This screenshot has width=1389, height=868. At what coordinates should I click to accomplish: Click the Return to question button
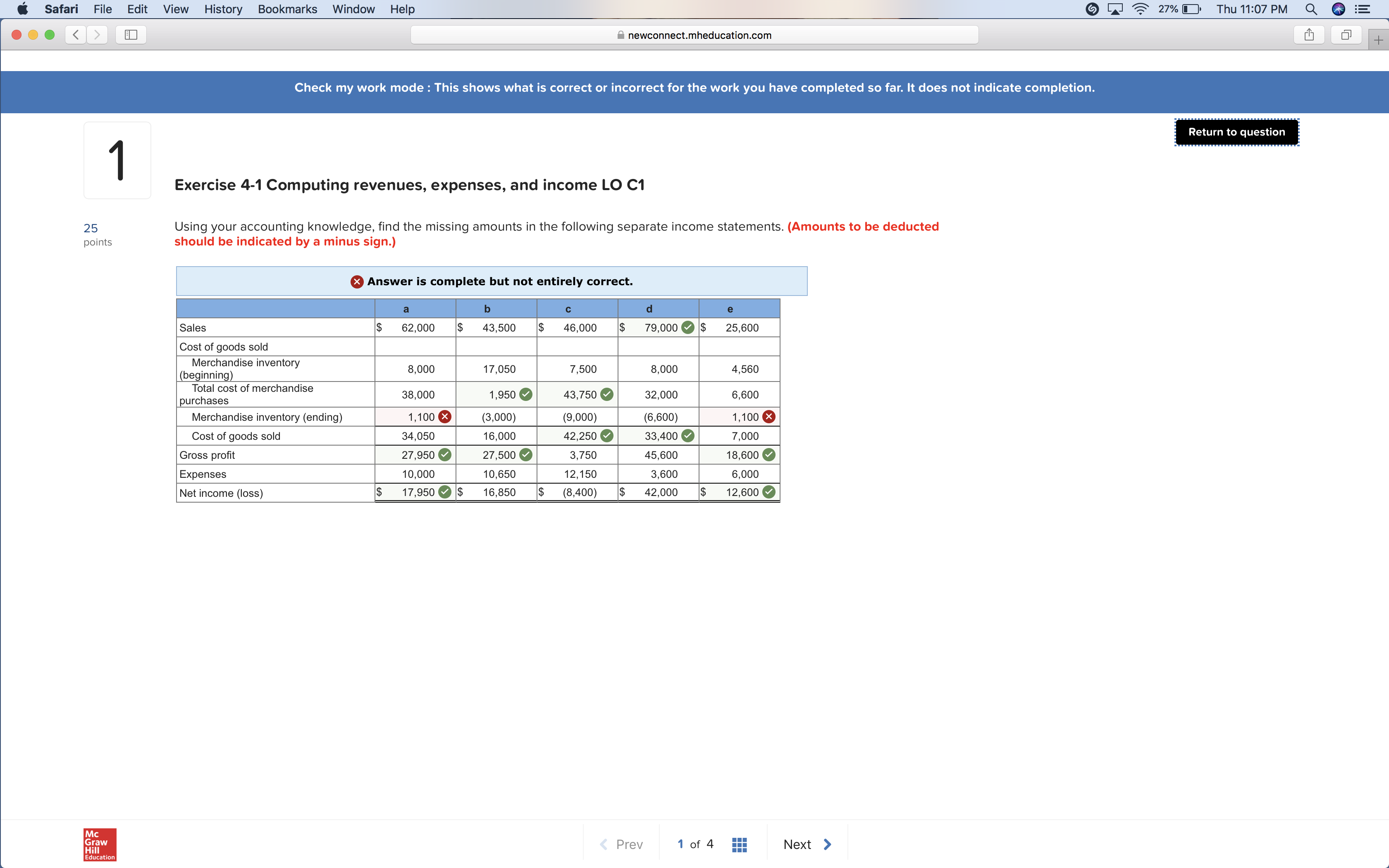coord(1236,132)
